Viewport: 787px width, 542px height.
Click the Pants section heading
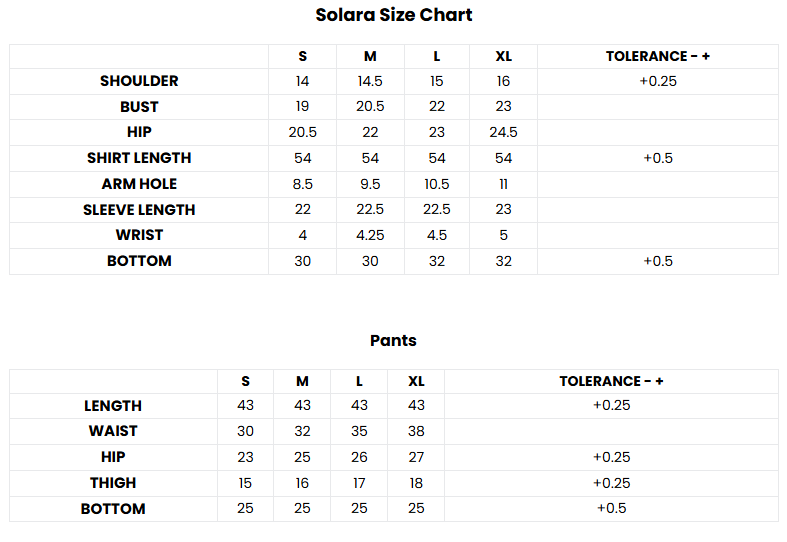[x=393, y=340]
